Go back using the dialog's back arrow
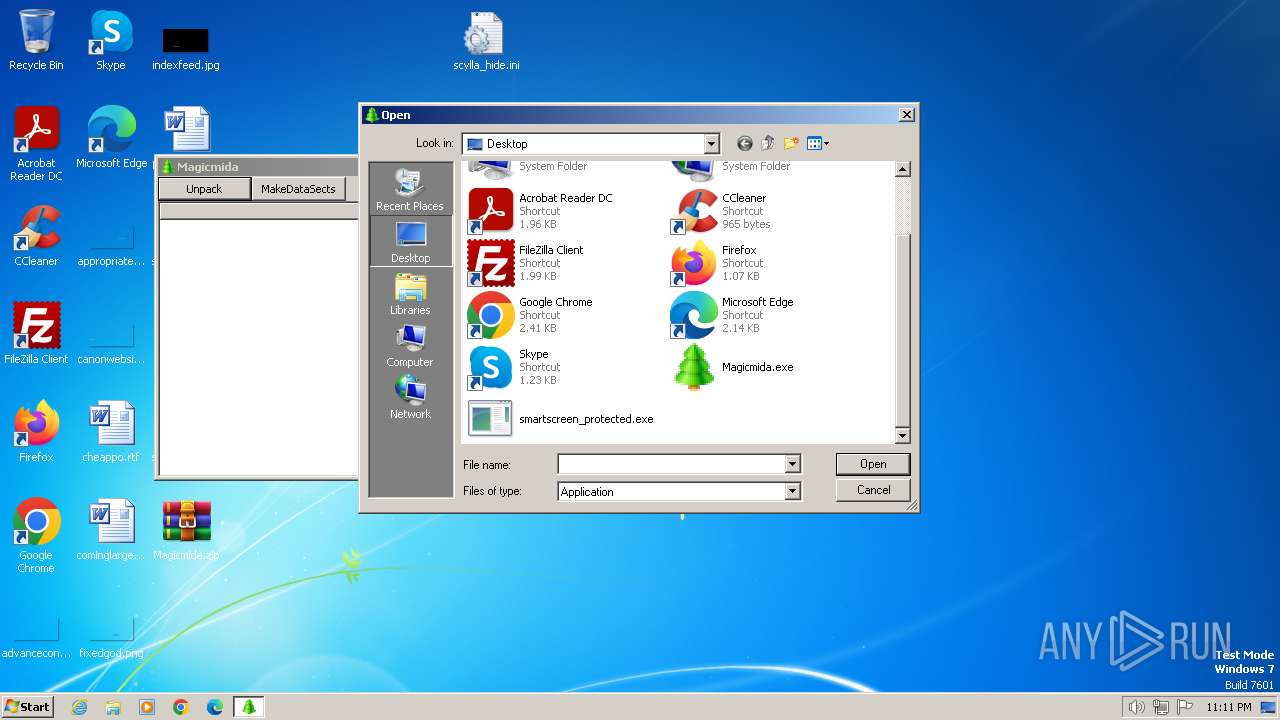The image size is (1280, 720). (x=744, y=144)
